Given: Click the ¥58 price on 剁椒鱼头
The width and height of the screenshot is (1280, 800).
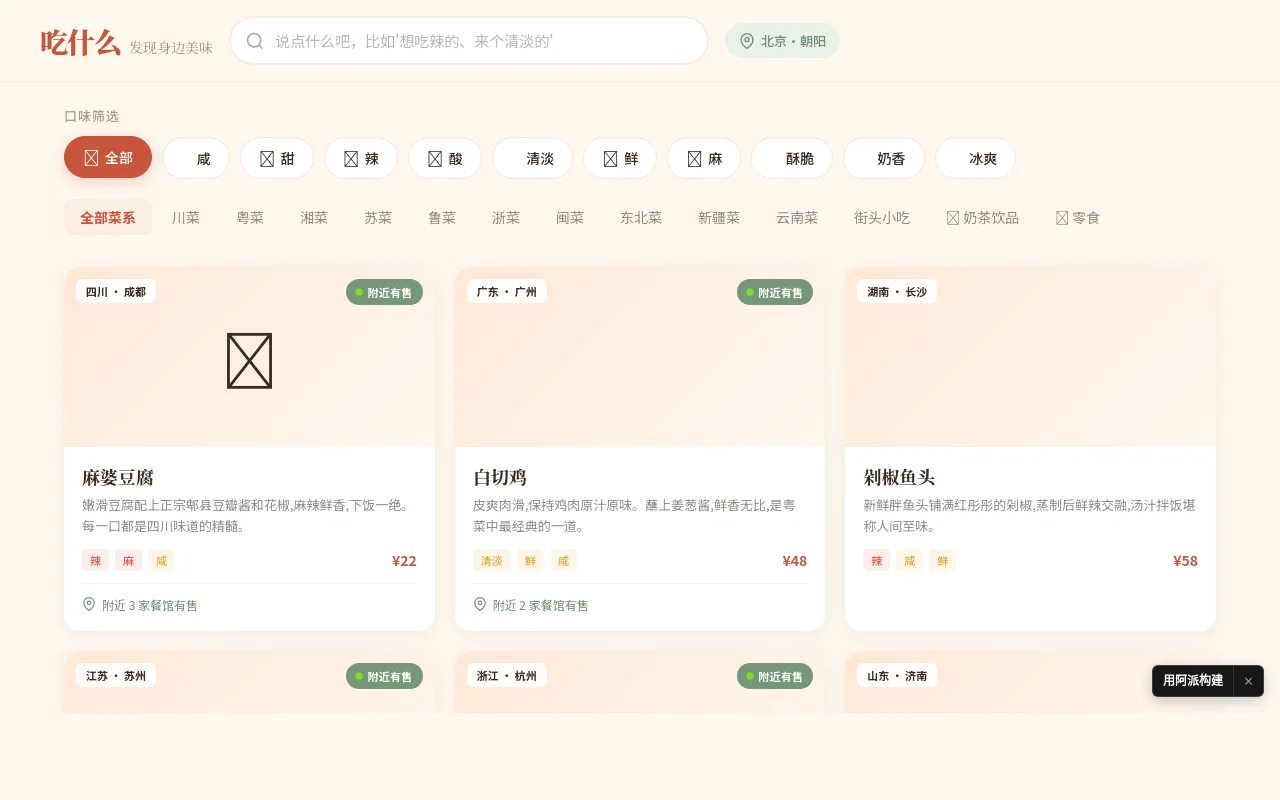Looking at the screenshot, I should point(1185,561).
